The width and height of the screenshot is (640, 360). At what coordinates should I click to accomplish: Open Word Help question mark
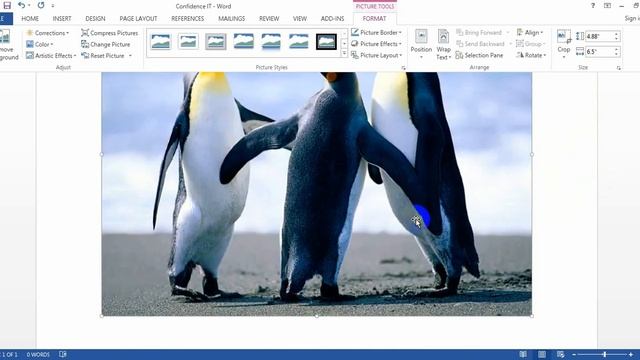tap(592, 6)
